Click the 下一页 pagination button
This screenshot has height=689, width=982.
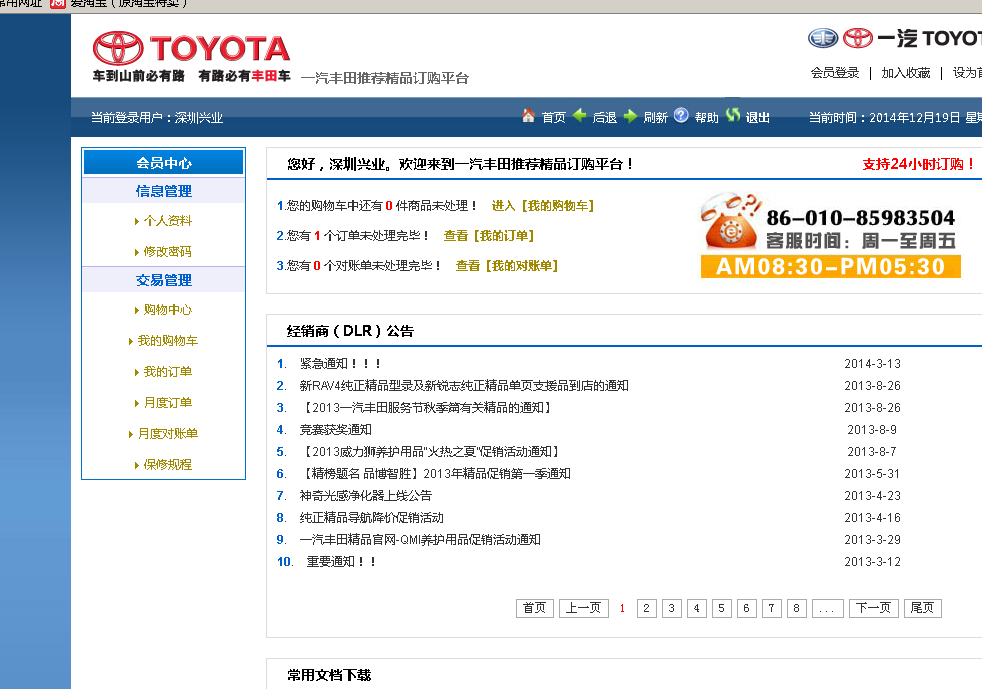[874, 608]
